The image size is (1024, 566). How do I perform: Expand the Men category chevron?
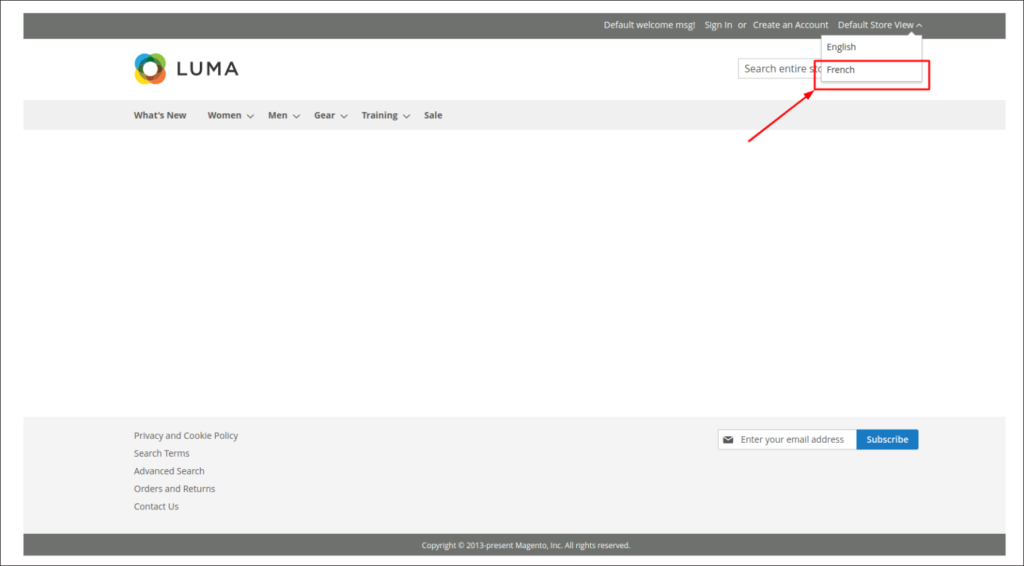tap(296, 116)
